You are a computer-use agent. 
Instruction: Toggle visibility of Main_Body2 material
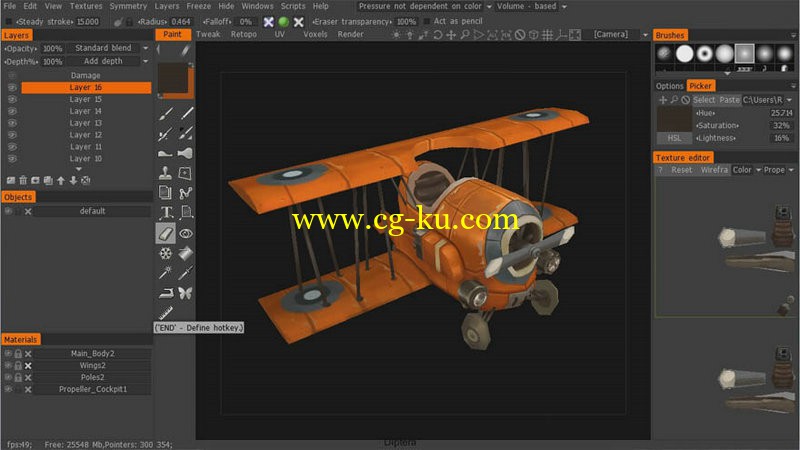[8, 353]
